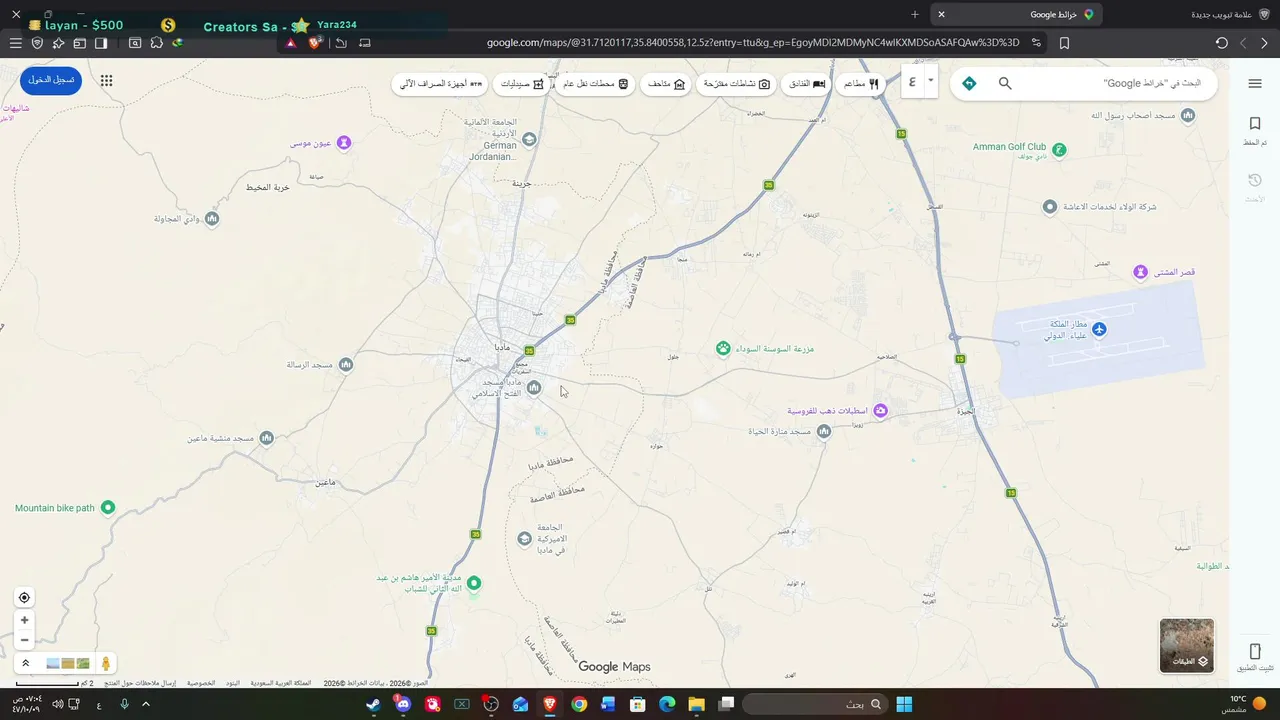Filter map by Museums chip
The height and width of the screenshot is (720, 1280).
[666, 84]
